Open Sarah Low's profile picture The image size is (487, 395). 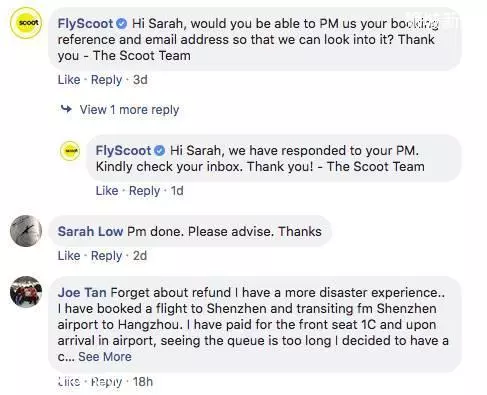[x=26, y=231]
